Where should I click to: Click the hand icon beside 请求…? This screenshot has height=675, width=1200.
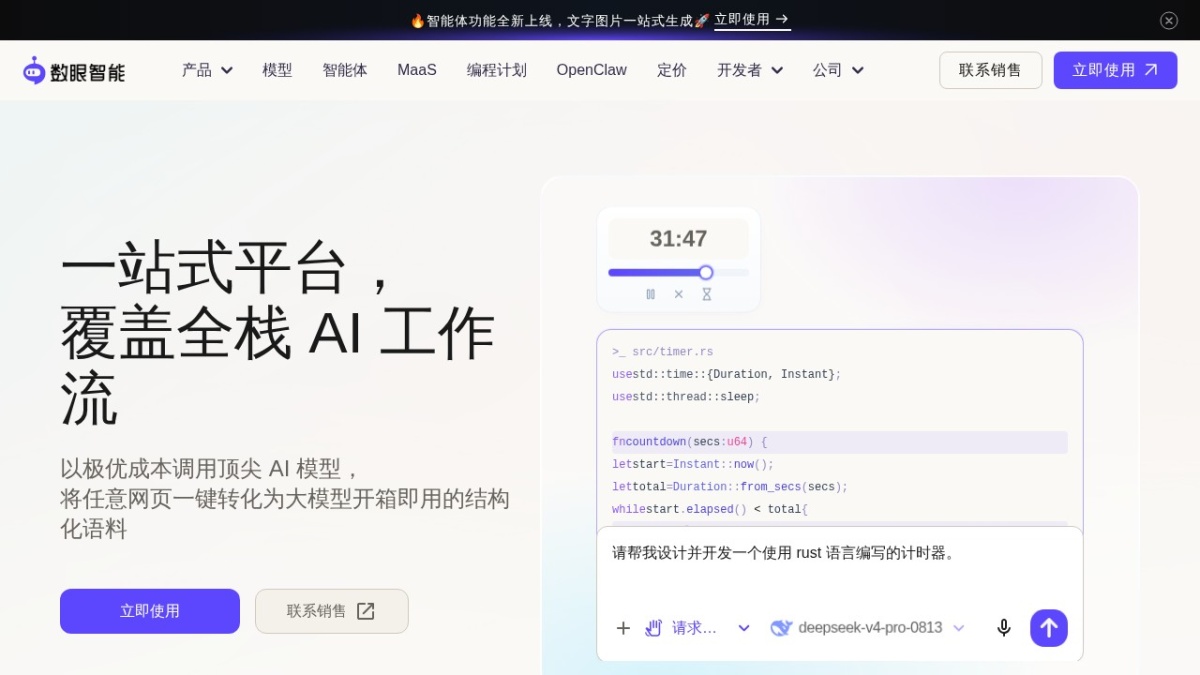click(654, 628)
